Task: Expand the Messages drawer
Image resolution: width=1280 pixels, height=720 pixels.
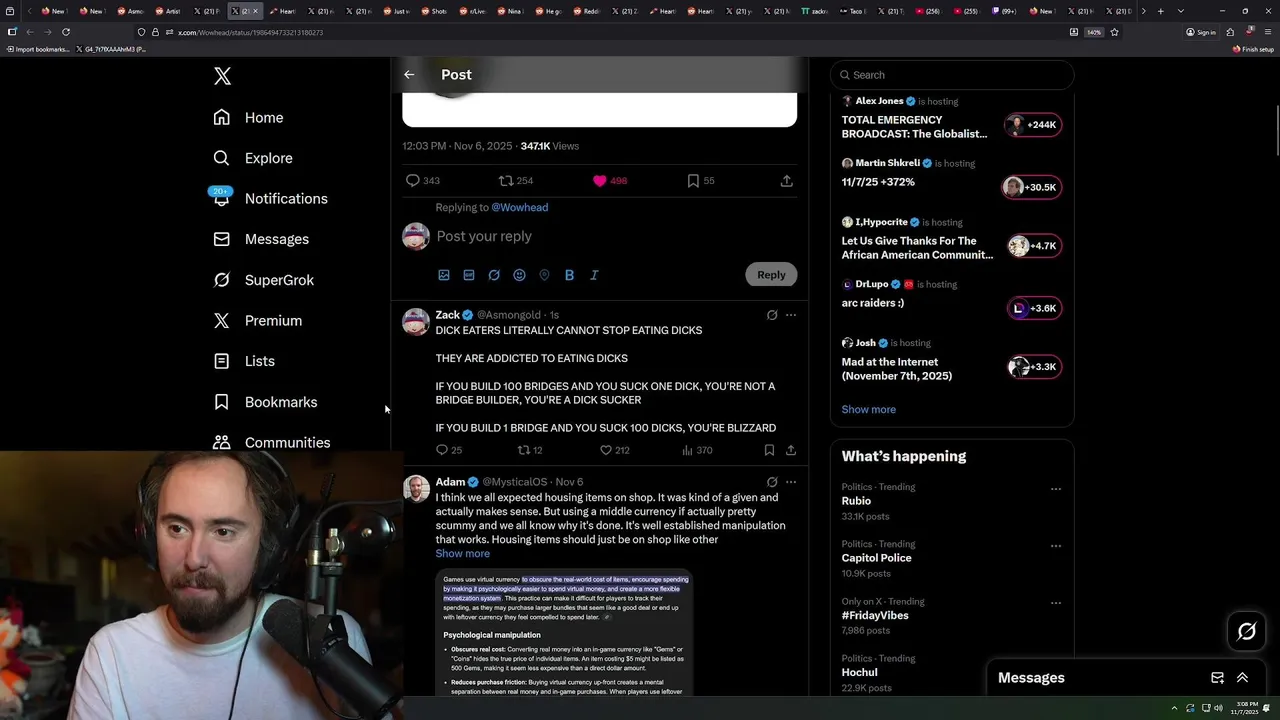Action: coord(1242,678)
